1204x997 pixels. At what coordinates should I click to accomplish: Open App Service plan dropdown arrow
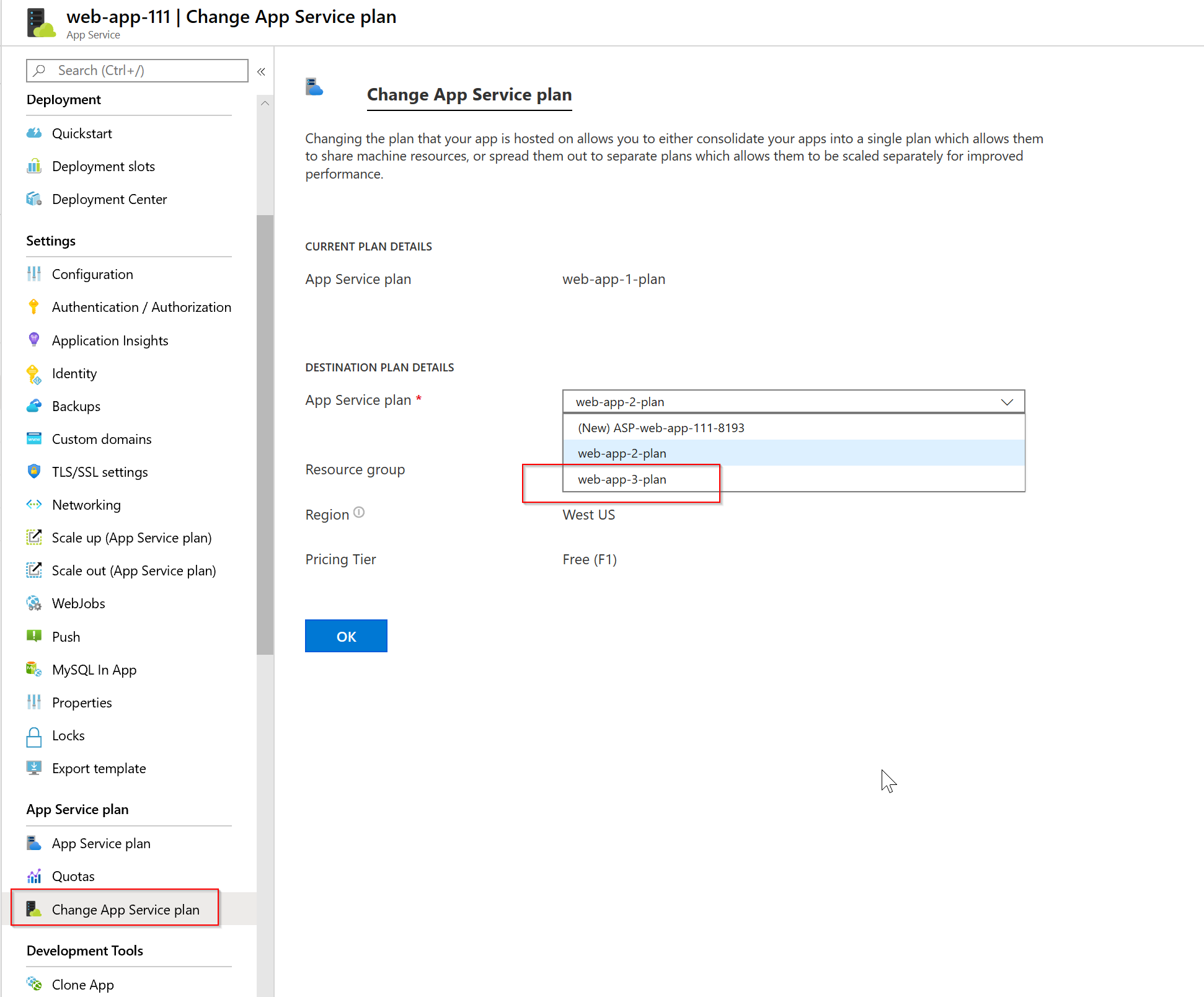[x=1007, y=402]
